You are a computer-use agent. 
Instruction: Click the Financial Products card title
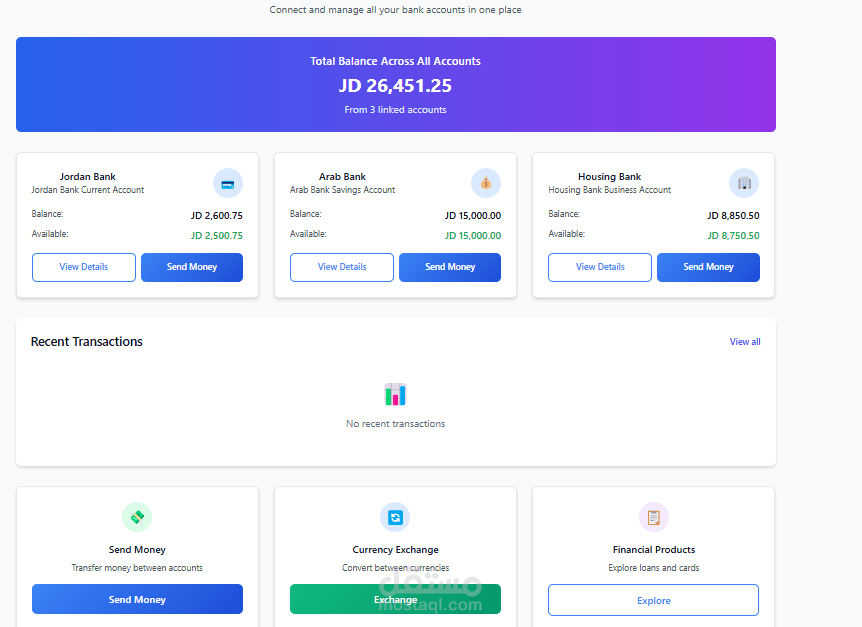[654, 550]
